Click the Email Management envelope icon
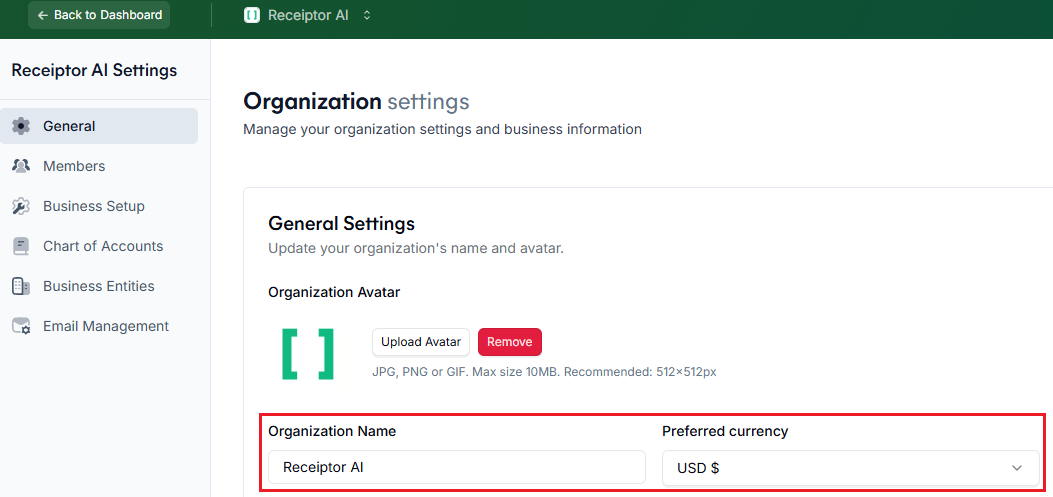This screenshot has height=497, width=1053. [x=21, y=326]
